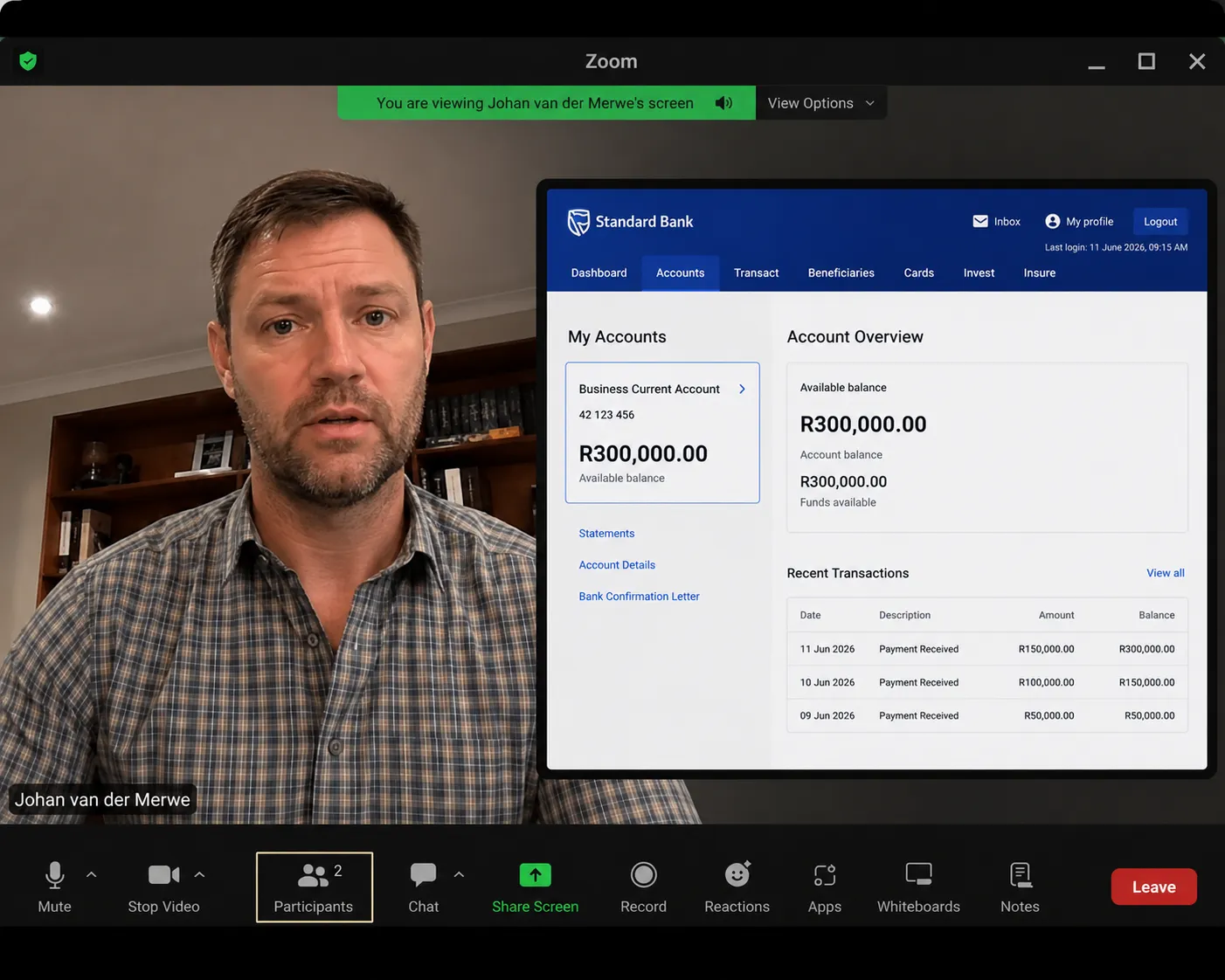The width and height of the screenshot is (1225, 980).
Task: Start recording with the Record button
Action: point(644,887)
